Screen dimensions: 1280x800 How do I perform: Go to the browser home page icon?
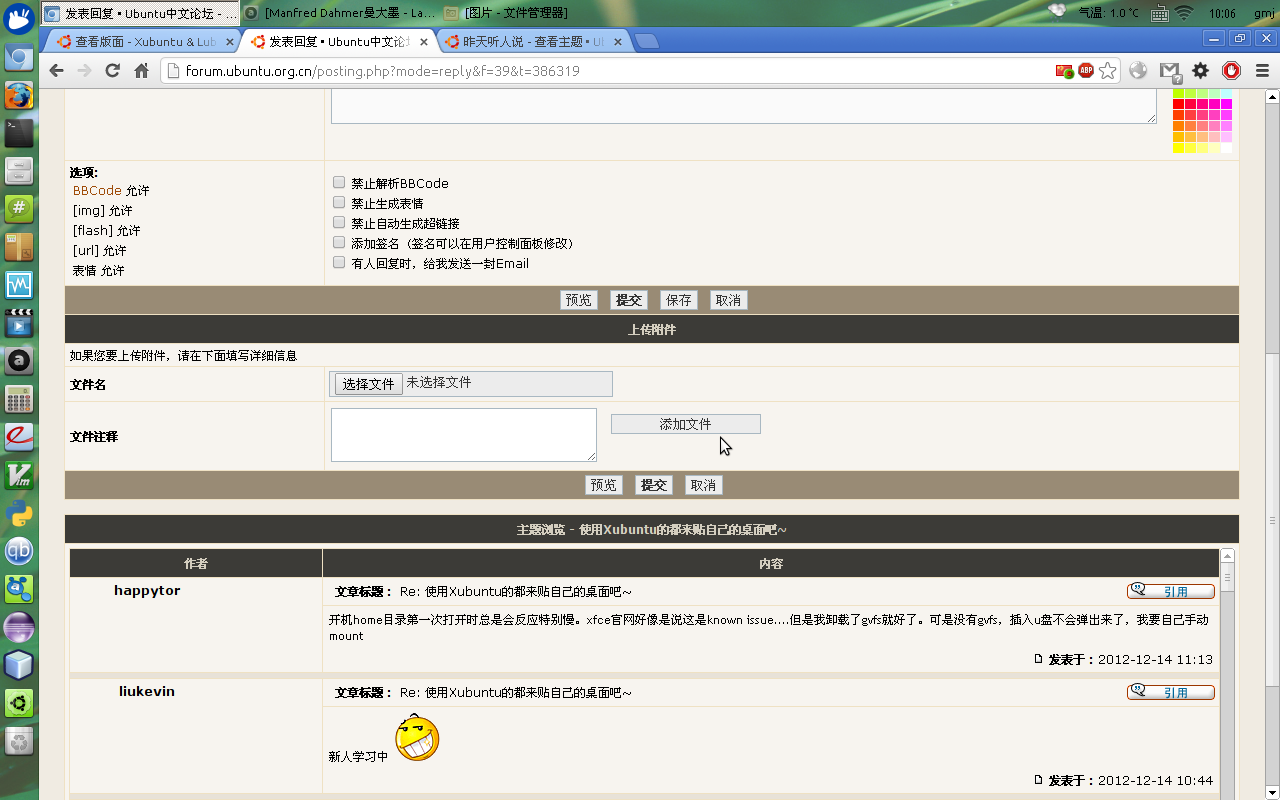(x=141, y=71)
